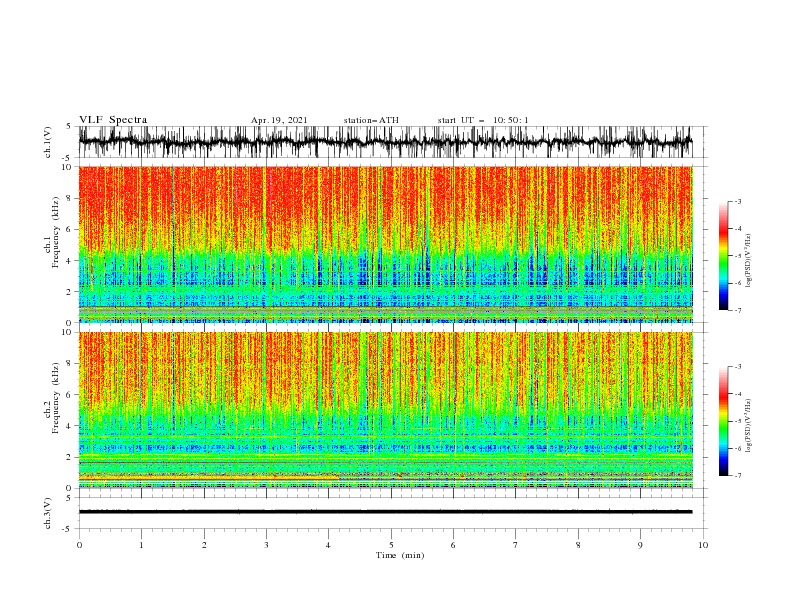
Task: Click the "5" tick of the ch.1(V) axis
Action: click(69, 126)
